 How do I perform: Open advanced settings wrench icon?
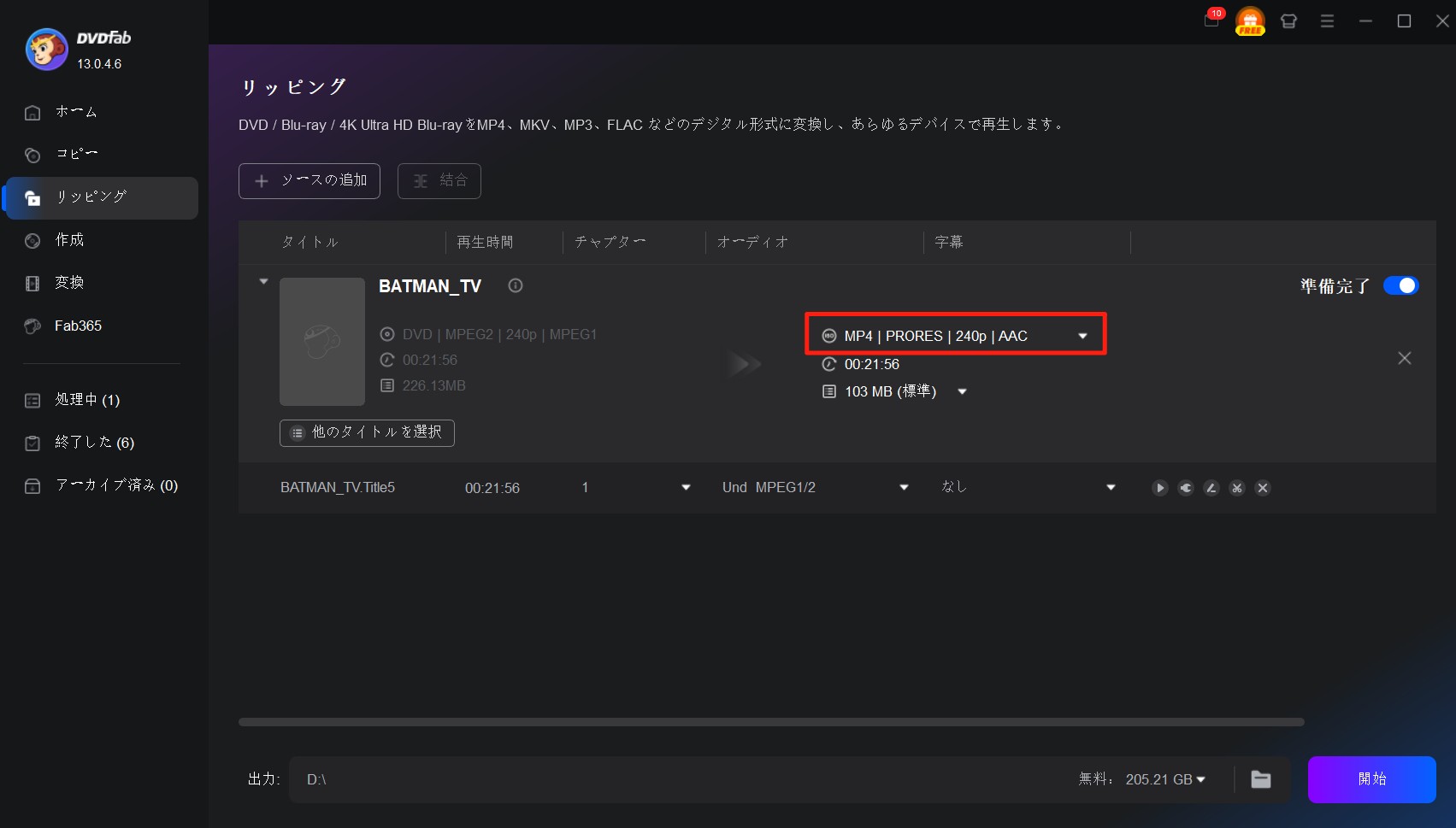pos(1185,488)
